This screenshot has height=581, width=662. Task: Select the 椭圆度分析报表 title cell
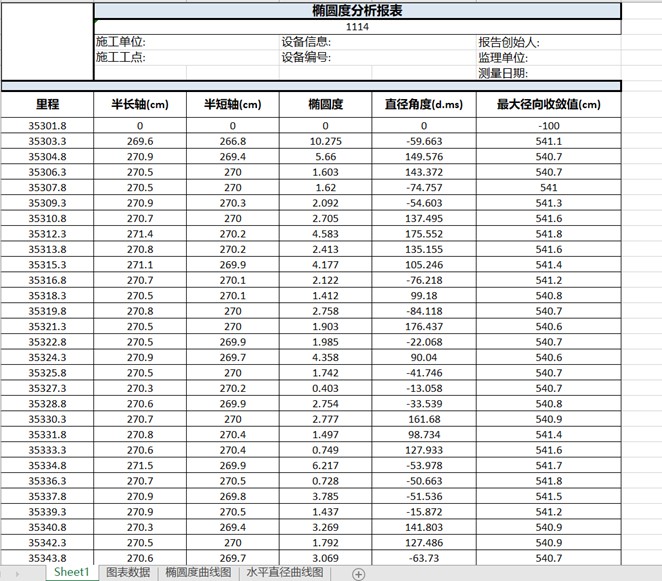click(357, 11)
